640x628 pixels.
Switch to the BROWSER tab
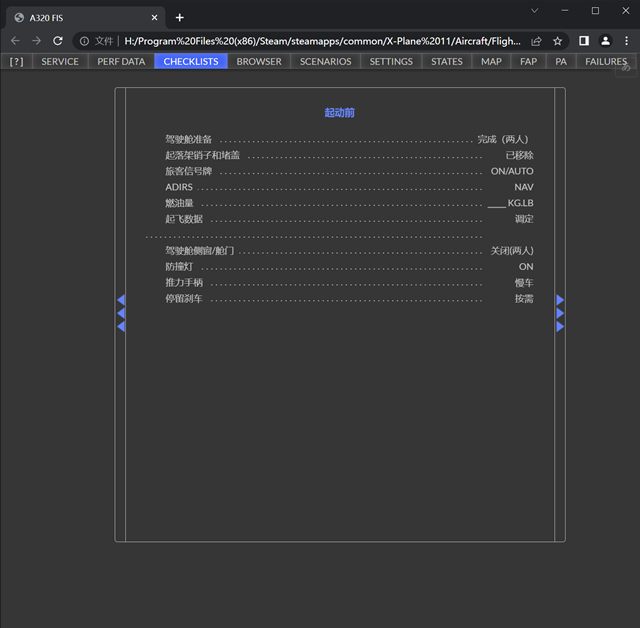point(259,61)
